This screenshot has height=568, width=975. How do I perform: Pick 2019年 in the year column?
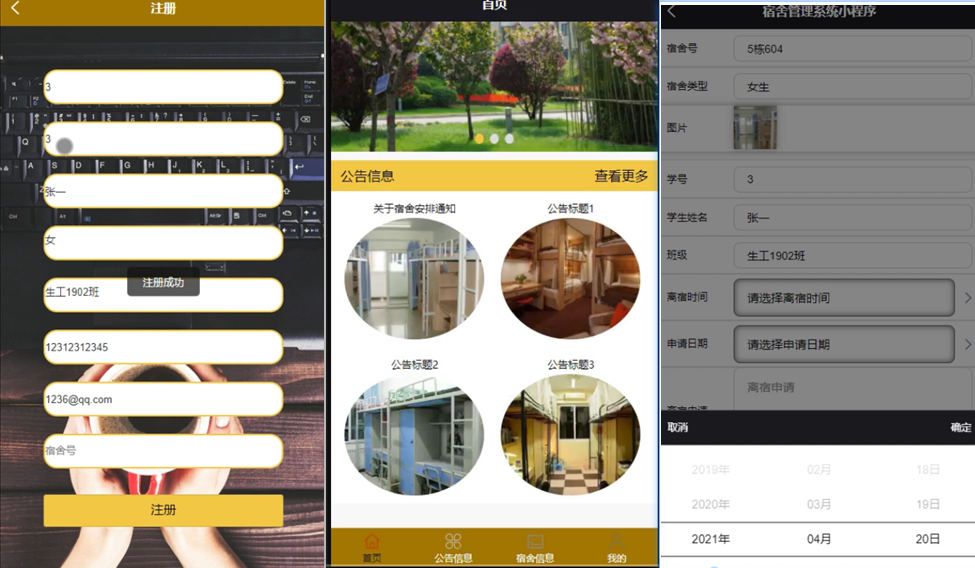click(x=710, y=470)
